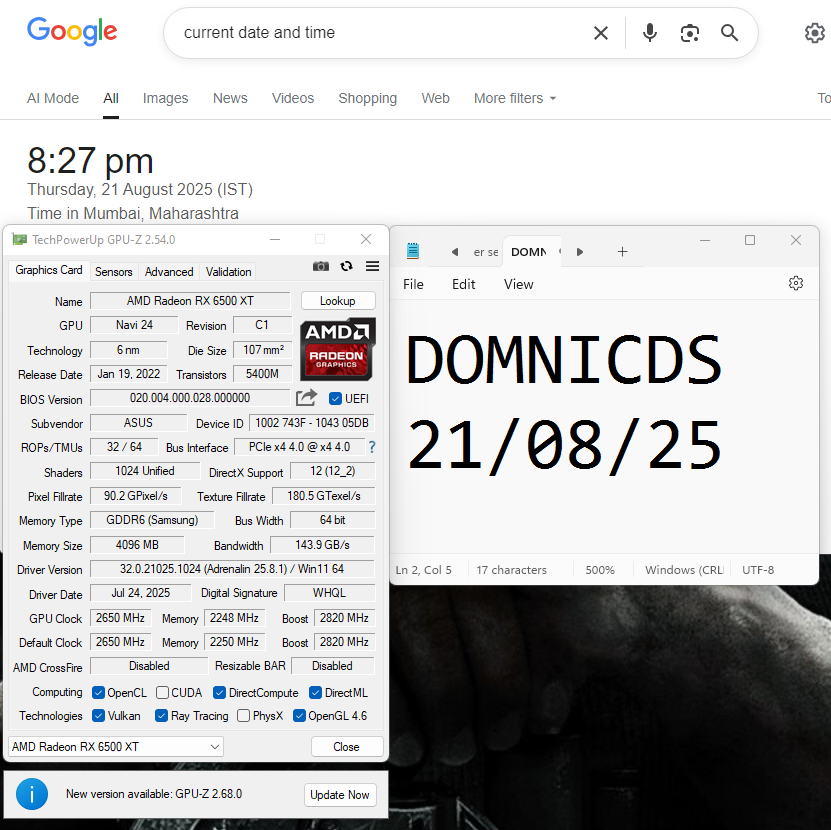Click the blue info icon in update notice
The height and width of the screenshot is (830, 831).
(x=32, y=794)
